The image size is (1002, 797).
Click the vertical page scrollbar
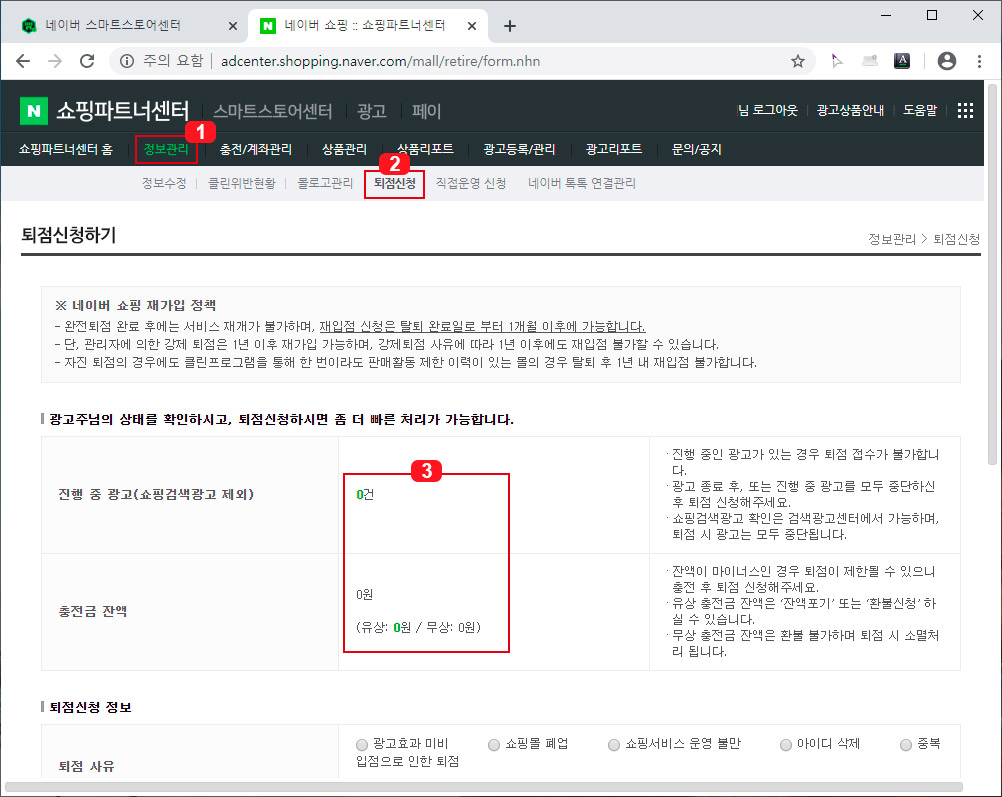coord(992,275)
